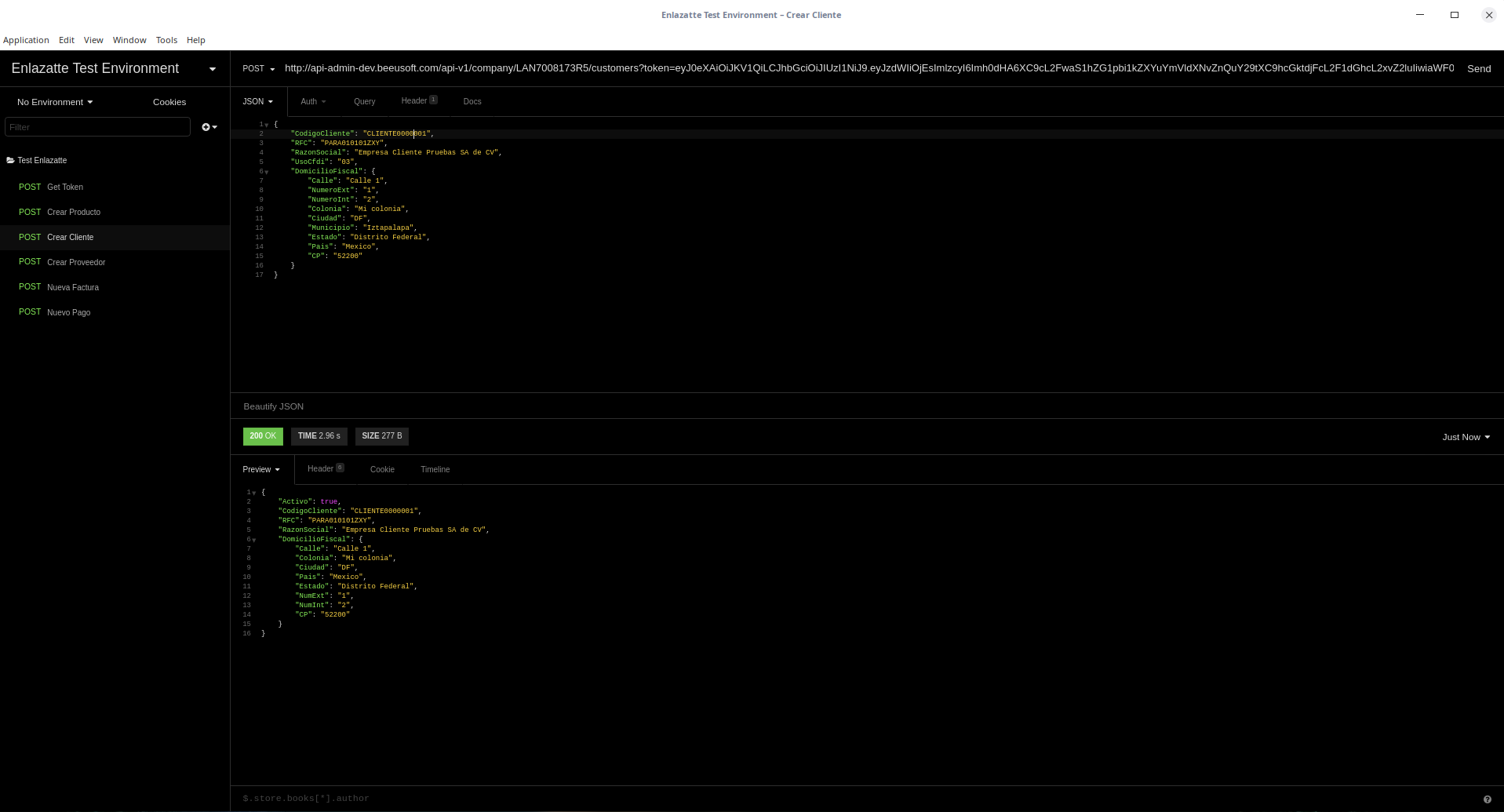Click the Send button
The height and width of the screenshot is (812, 1504).
click(1478, 68)
